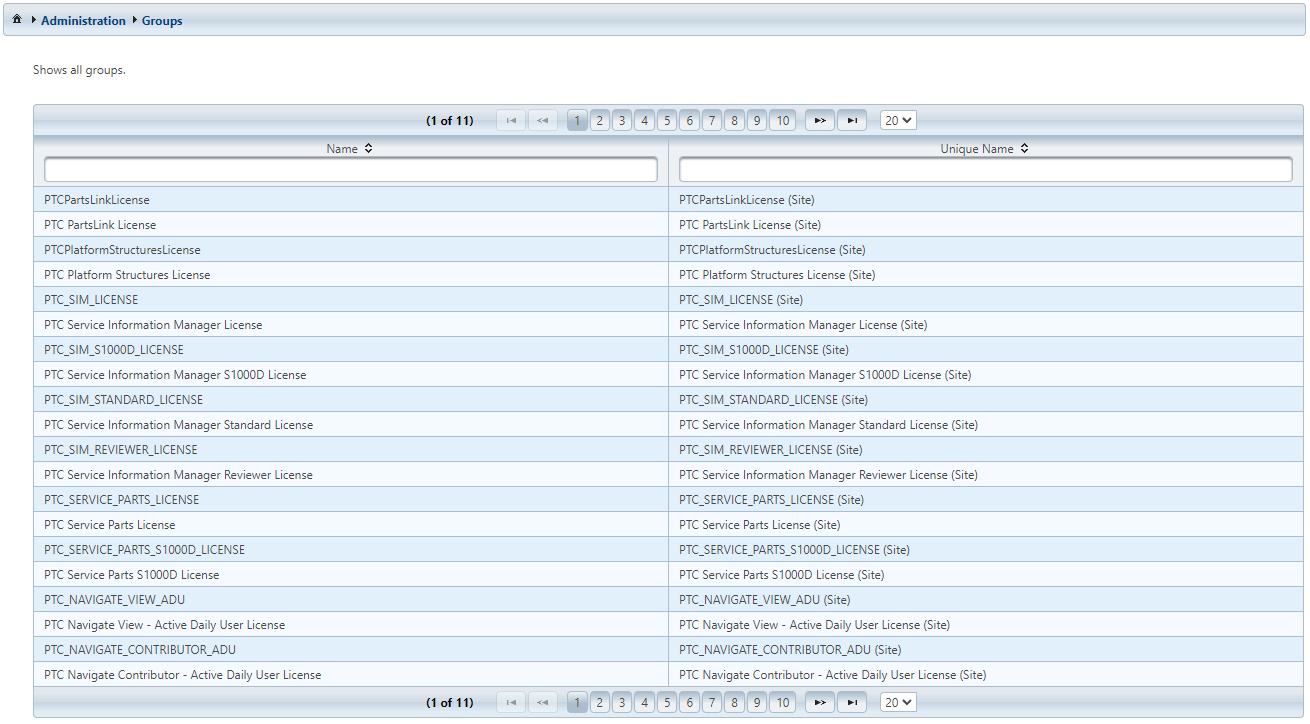Select PTC Service Parts License row

(x=110, y=525)
